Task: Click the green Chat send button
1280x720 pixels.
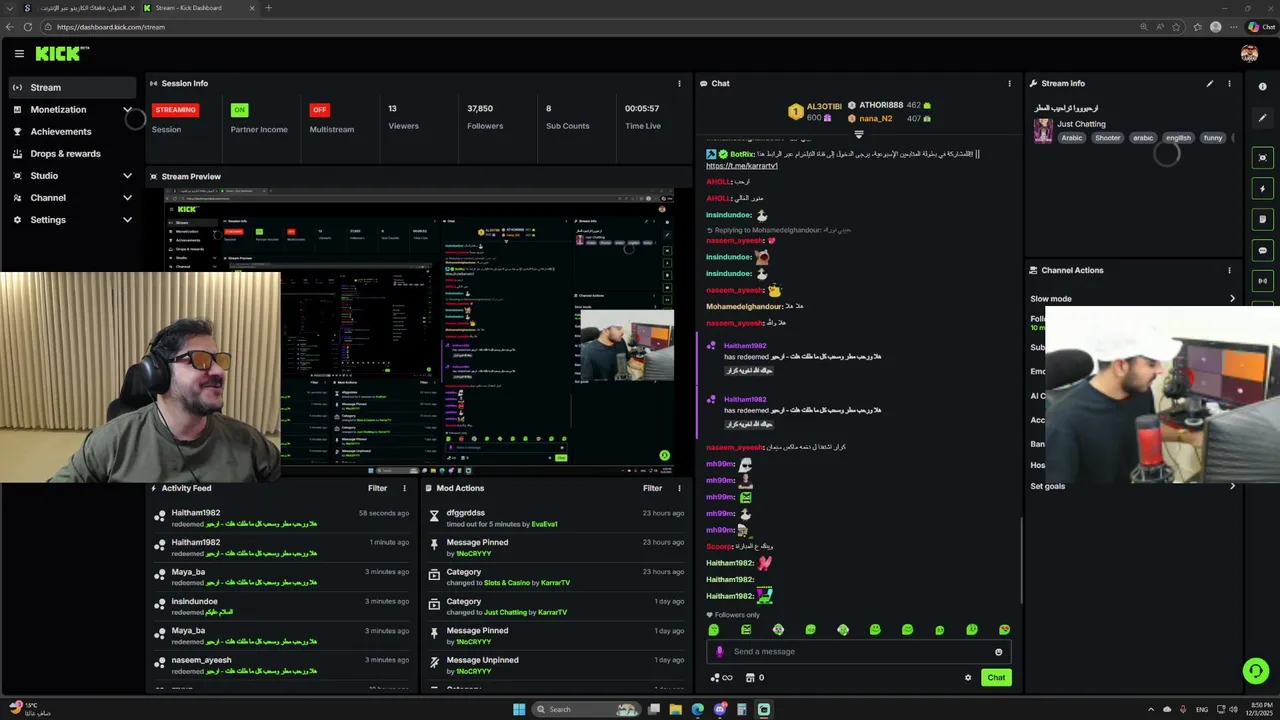Action: pyautogui.click(x=996, y=678)
